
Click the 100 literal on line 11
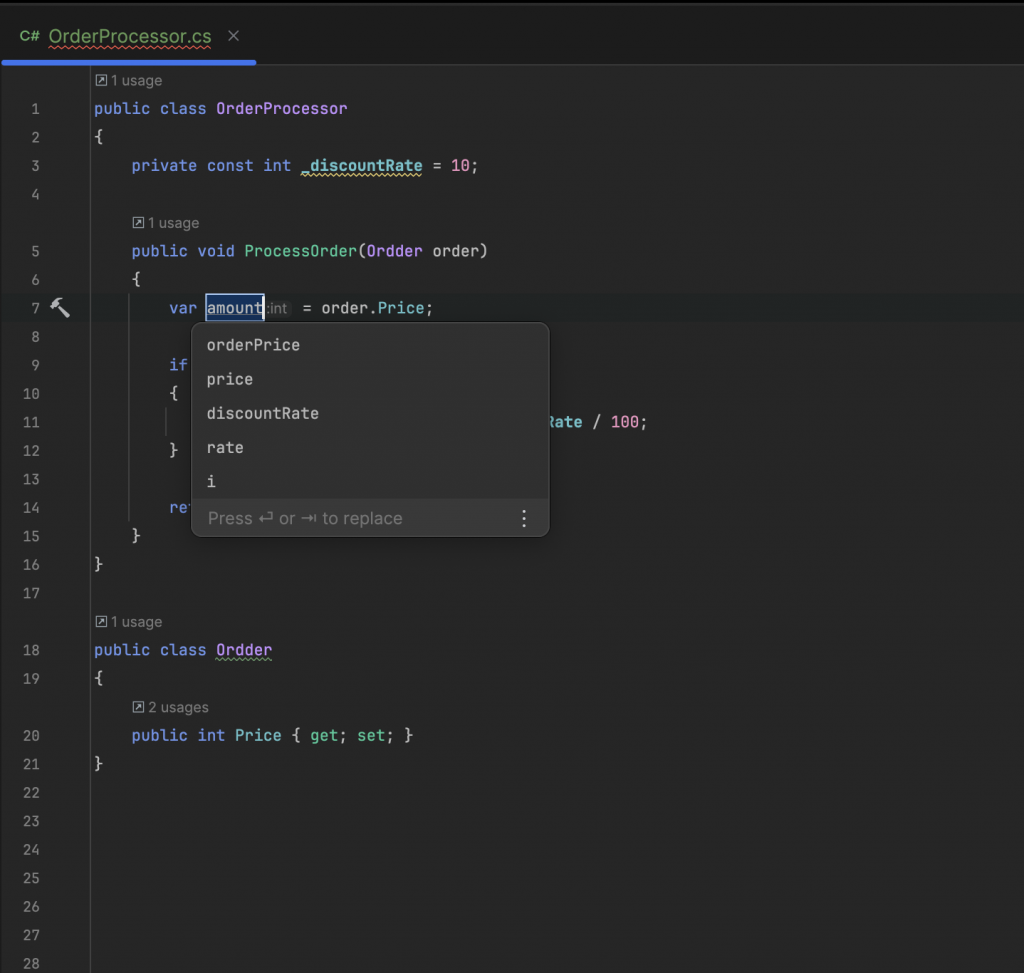(x=625, y=423)
